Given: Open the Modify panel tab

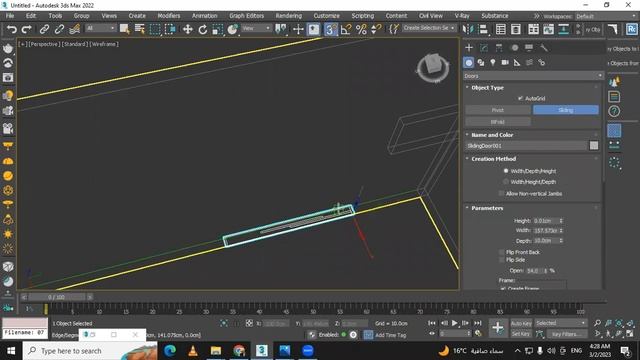Looking at the screenshot, I should pyautogui.click(x=484, y=48).
